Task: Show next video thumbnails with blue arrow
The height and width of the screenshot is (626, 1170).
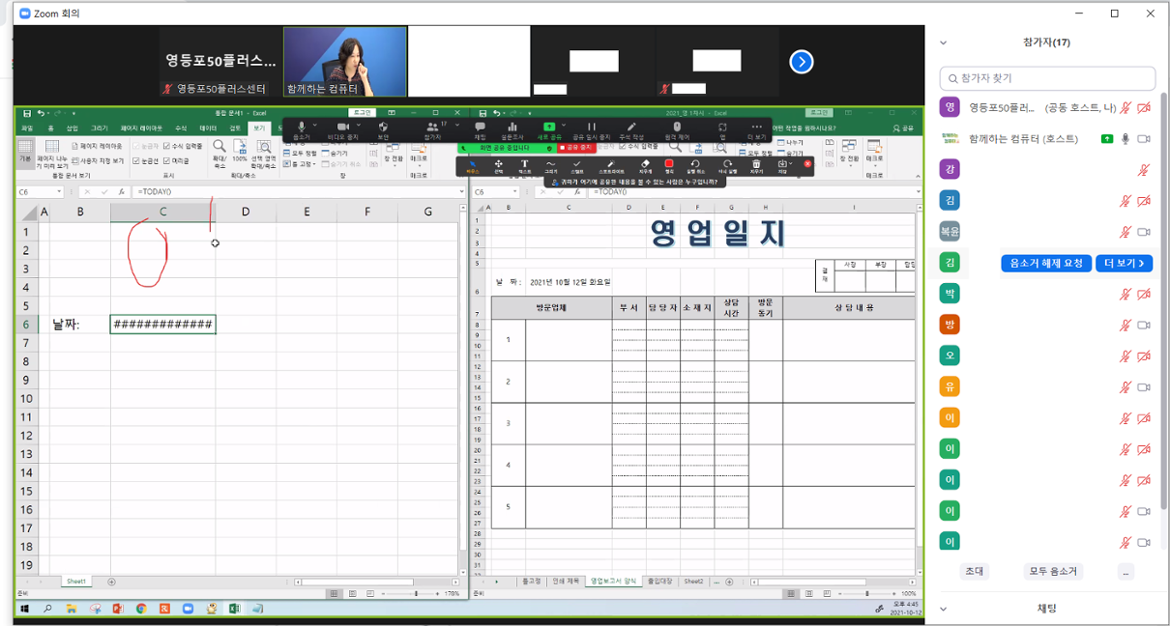Action: (801, 62)
